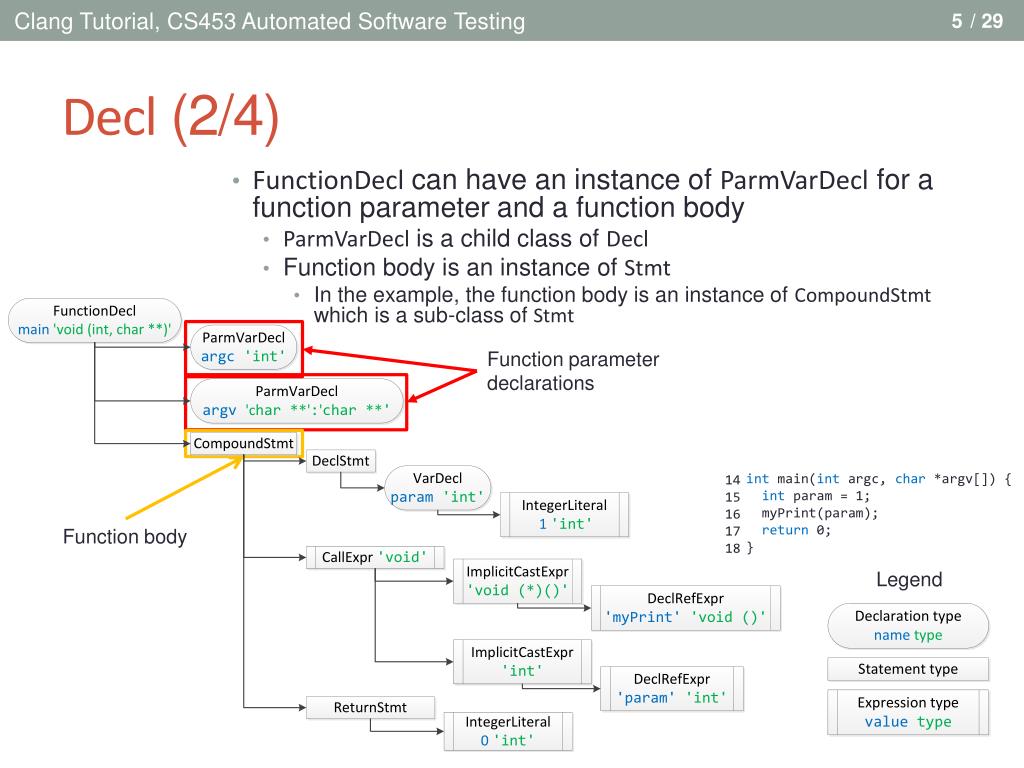The image size is (1024, 768).
Task: Click the bullet 'ParmVarDecl is a child class of Decl'
Action: click(x=466, y=239)
